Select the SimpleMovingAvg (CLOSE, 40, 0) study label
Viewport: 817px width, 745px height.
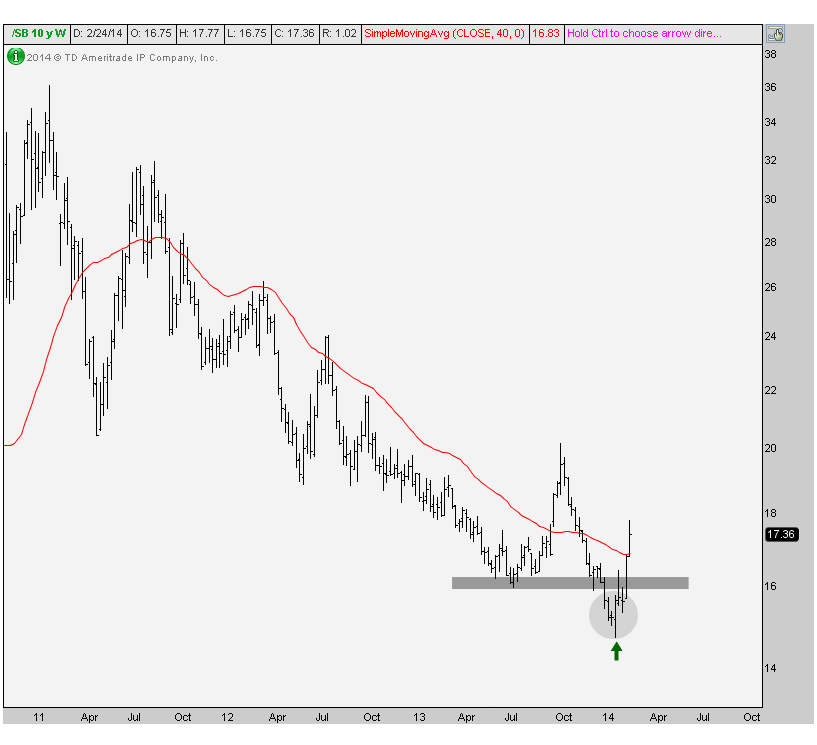point(444,33)
